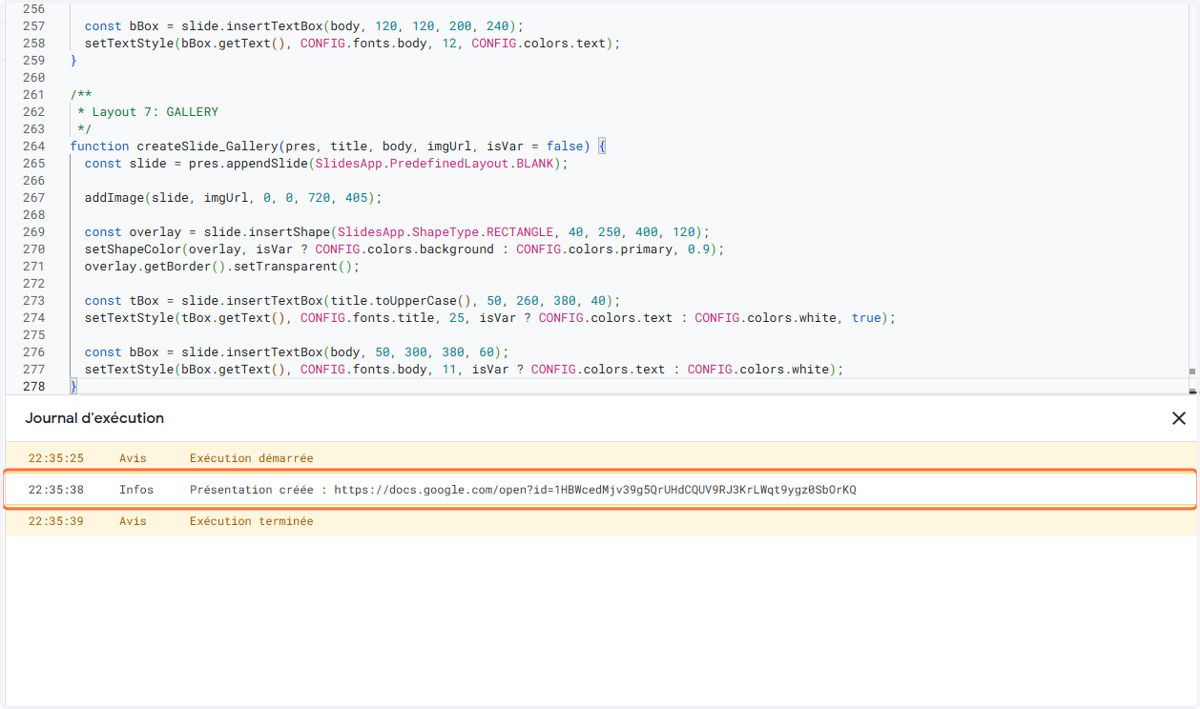The height and width of the screenshot is (709, 1200).
Task: Click the setShapeColor call on line 270
Action: pos(404,249)
